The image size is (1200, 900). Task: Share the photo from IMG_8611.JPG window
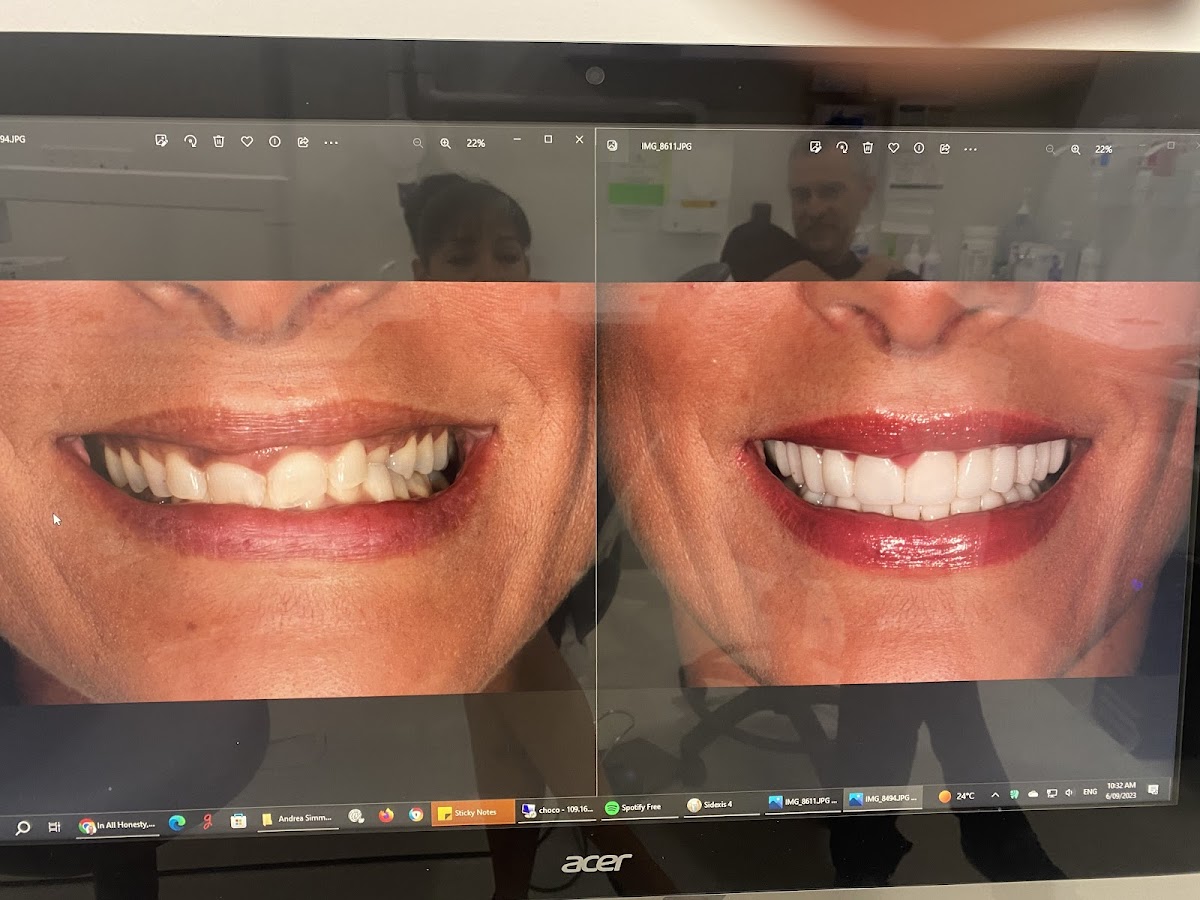(944, 148)
